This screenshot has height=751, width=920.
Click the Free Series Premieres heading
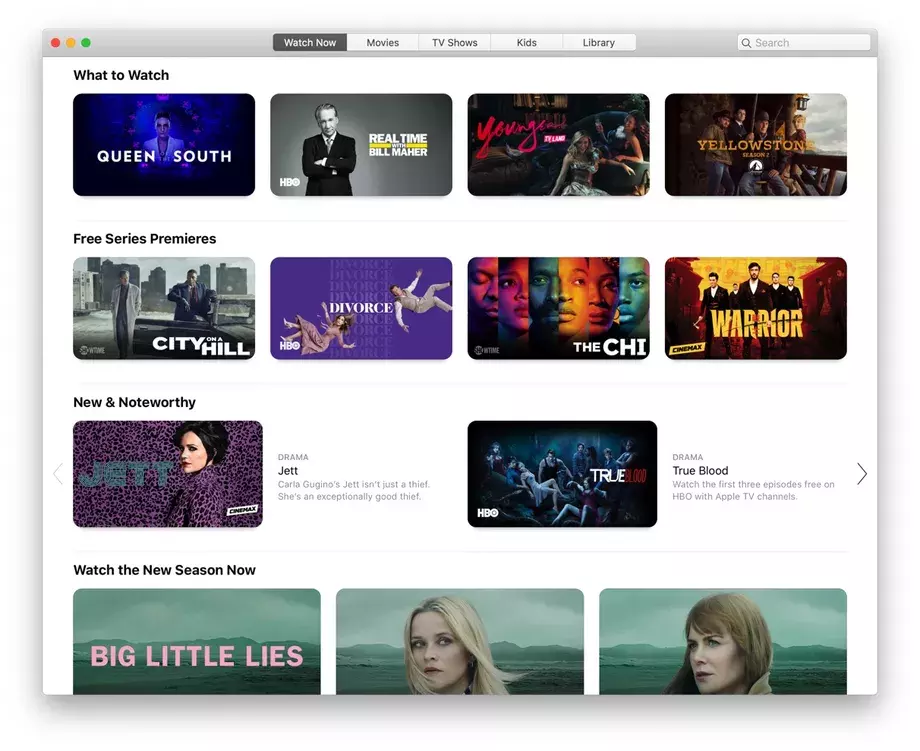[144, 239]
